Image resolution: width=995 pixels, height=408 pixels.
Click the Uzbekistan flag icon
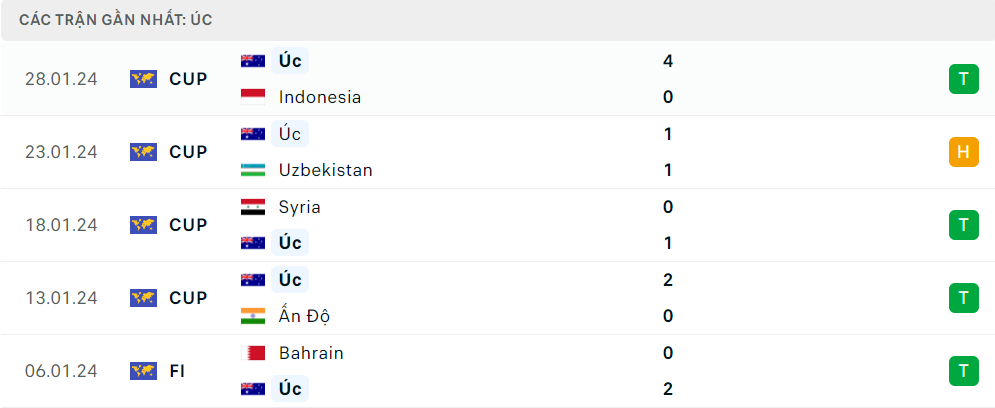tap(253, 170)
